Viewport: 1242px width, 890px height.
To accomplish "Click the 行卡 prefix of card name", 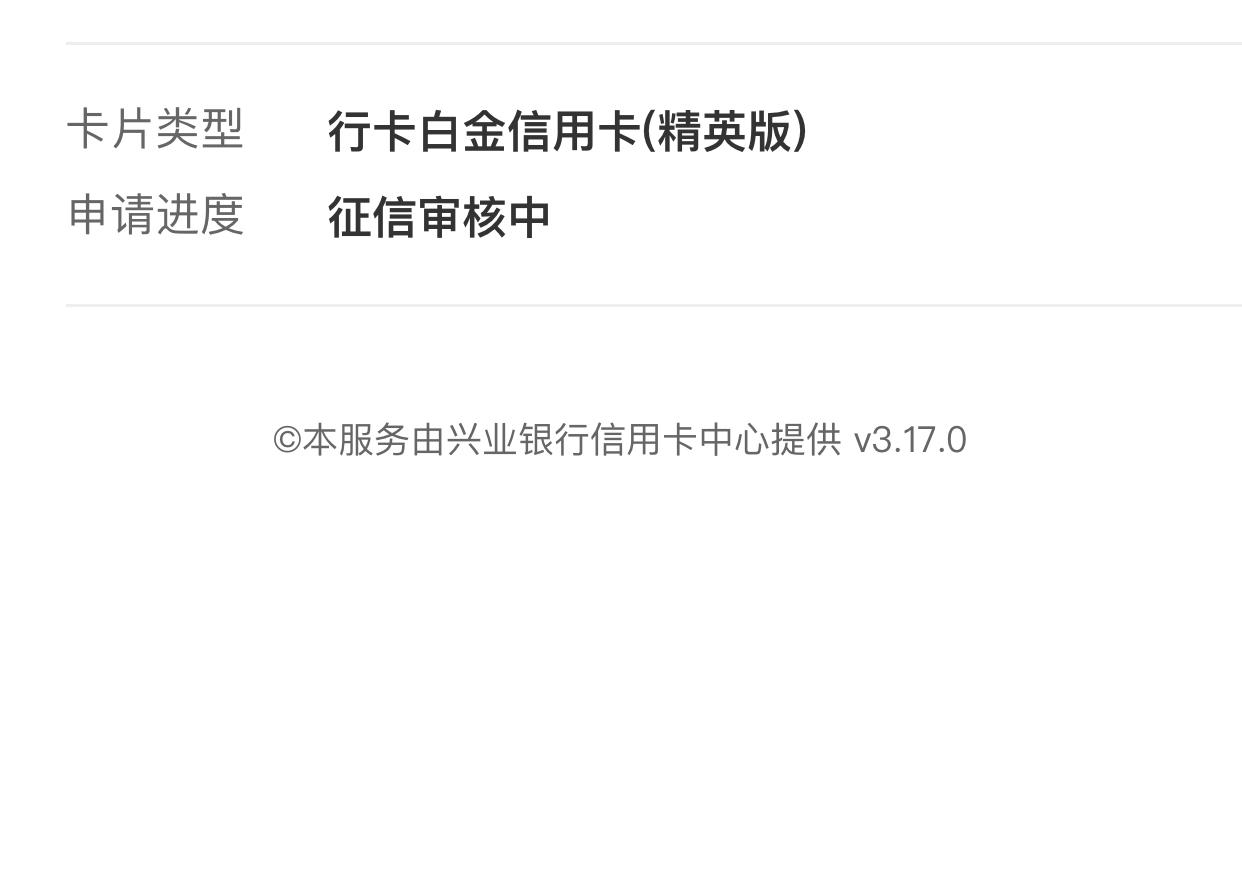I will click(x=372, y=131).
